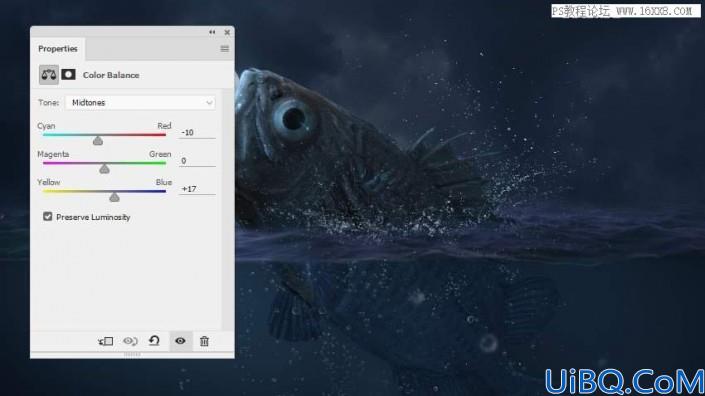View previous state eye-arrow icon
705x396 pixels.
click(x=130, y=341)
